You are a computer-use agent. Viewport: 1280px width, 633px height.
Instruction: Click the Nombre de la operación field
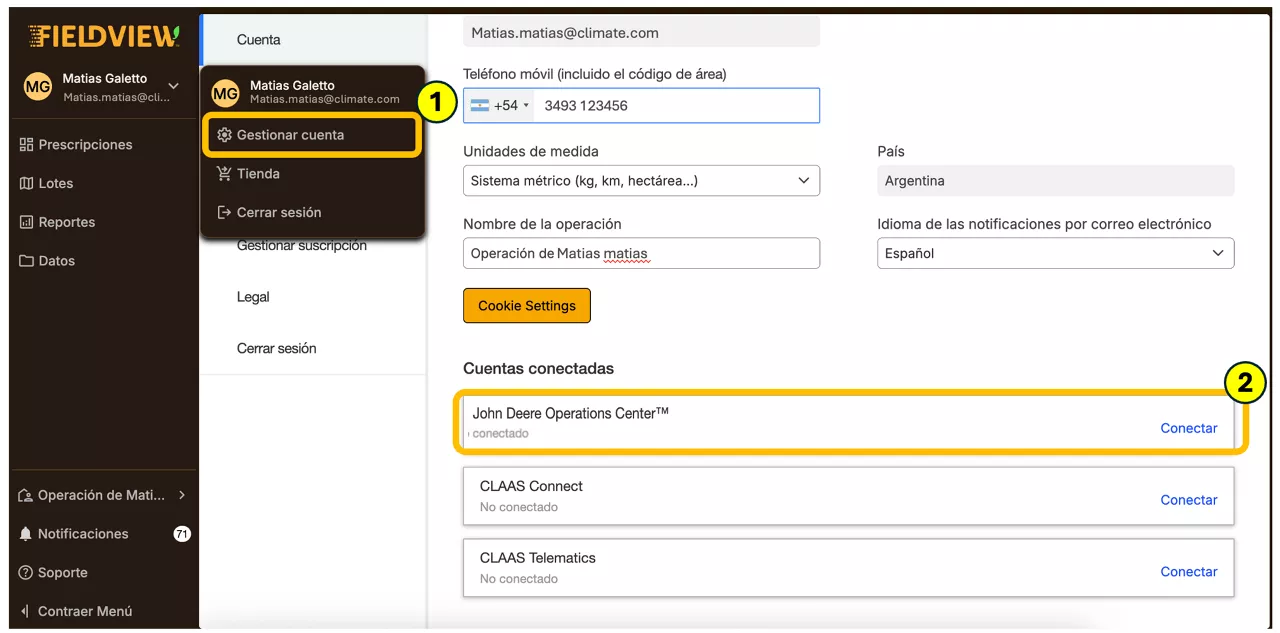pos(641,254)
